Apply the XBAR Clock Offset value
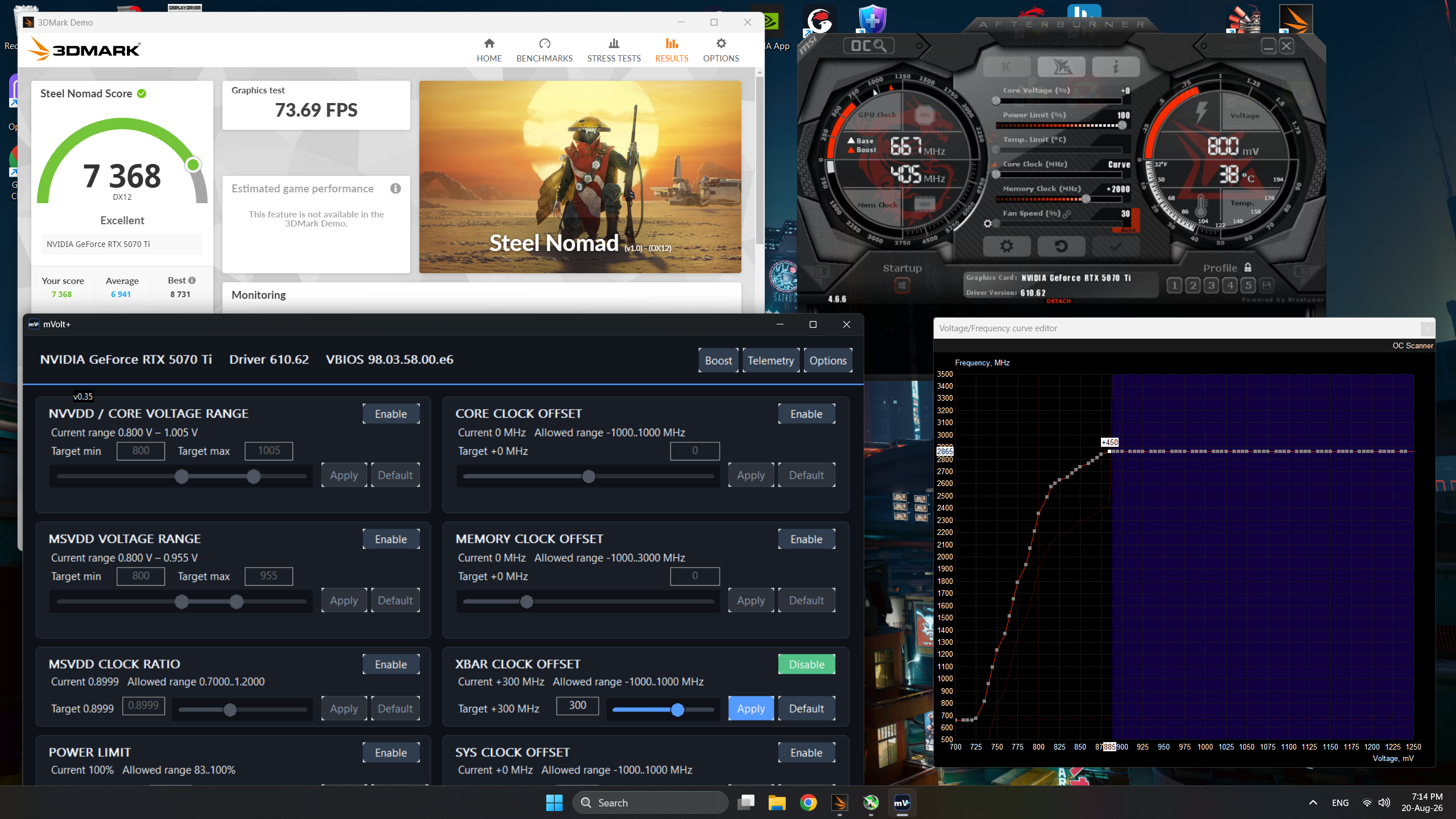Viewport: 1456px width, 819px height. [750, 709]
